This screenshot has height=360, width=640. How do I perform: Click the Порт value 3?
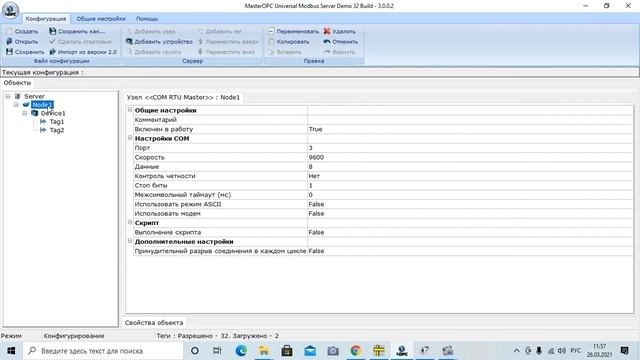[470, 148]
